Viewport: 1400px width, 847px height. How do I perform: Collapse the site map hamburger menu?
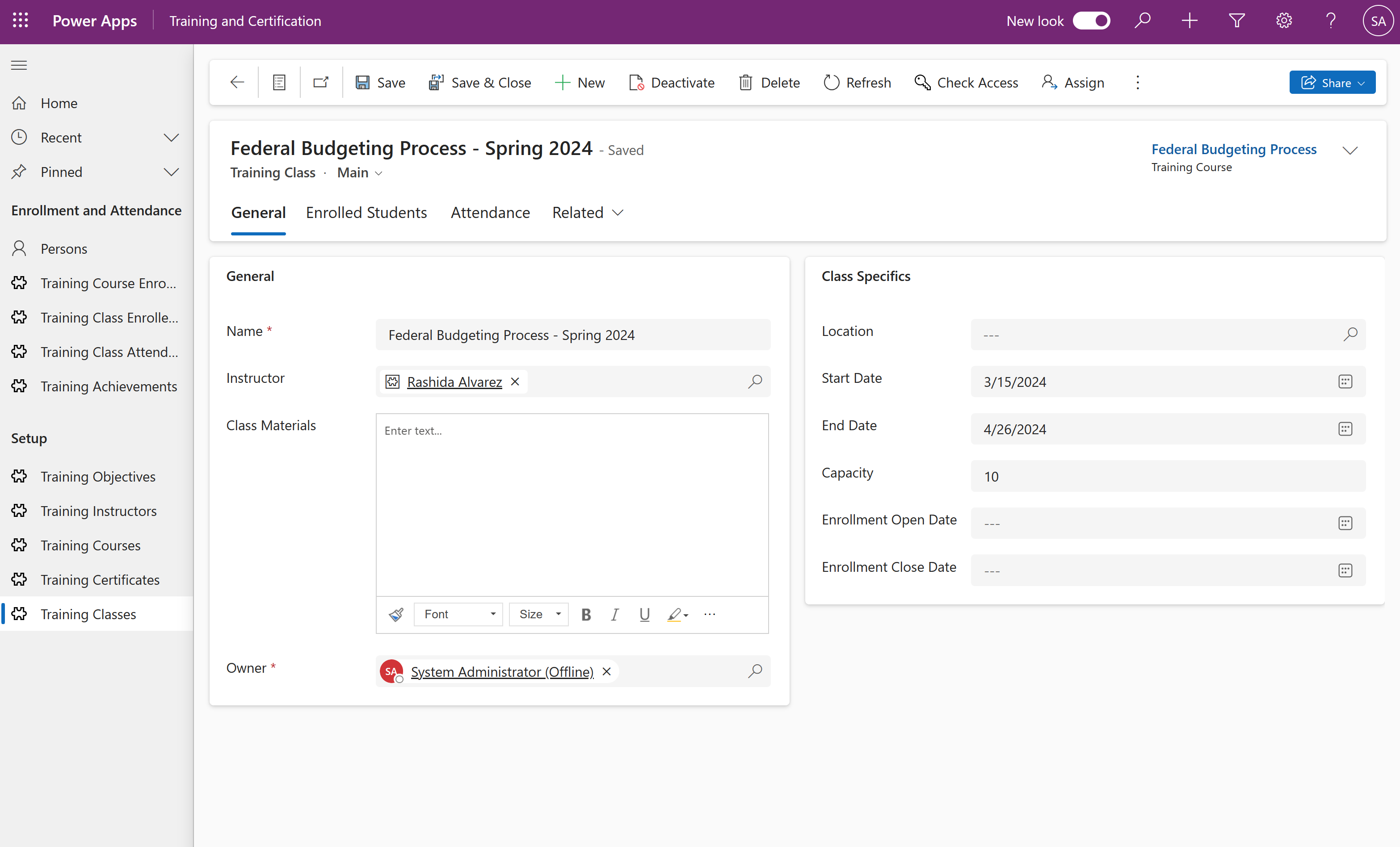[x=19, y=65]
